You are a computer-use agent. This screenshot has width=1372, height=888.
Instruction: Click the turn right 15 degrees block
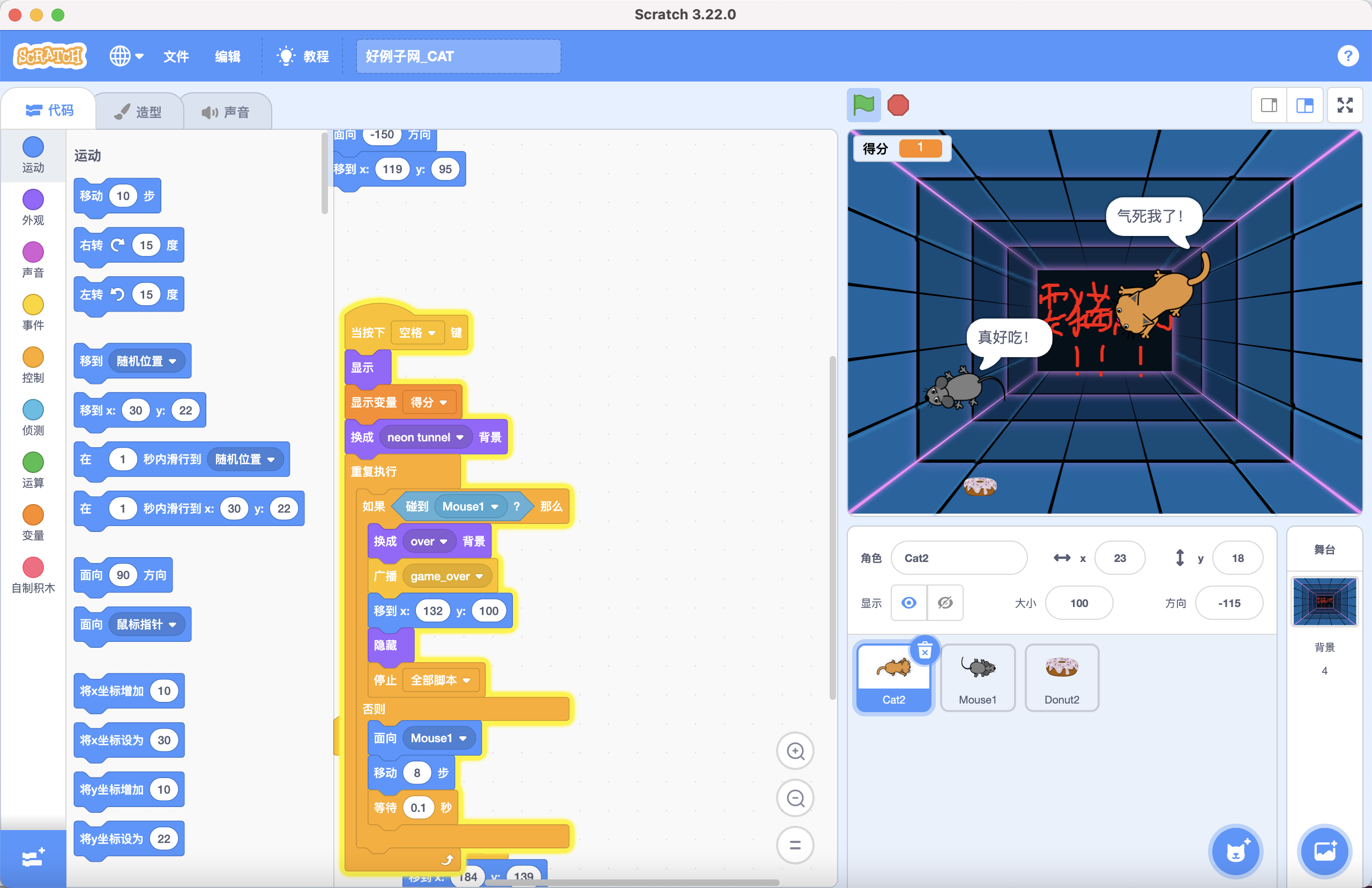pyautogui.click(x=129, y=246)
